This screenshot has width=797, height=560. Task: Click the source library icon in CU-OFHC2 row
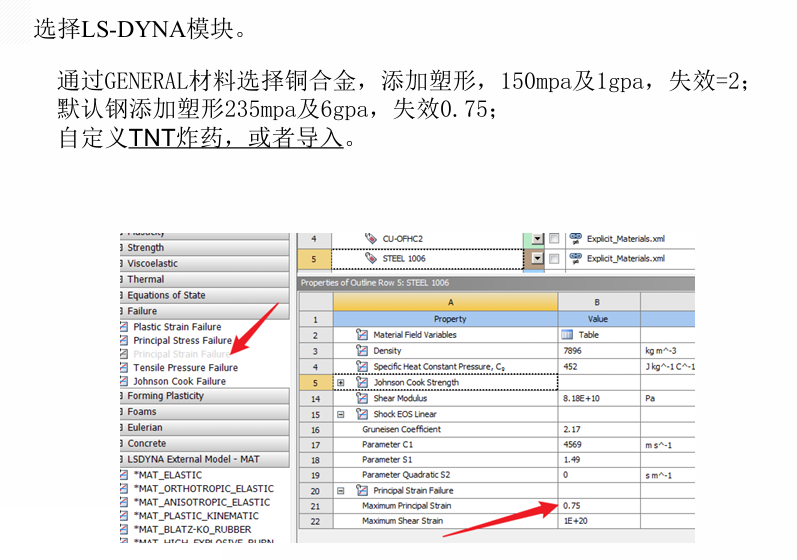pyautogui.click(x=576, y=238)
